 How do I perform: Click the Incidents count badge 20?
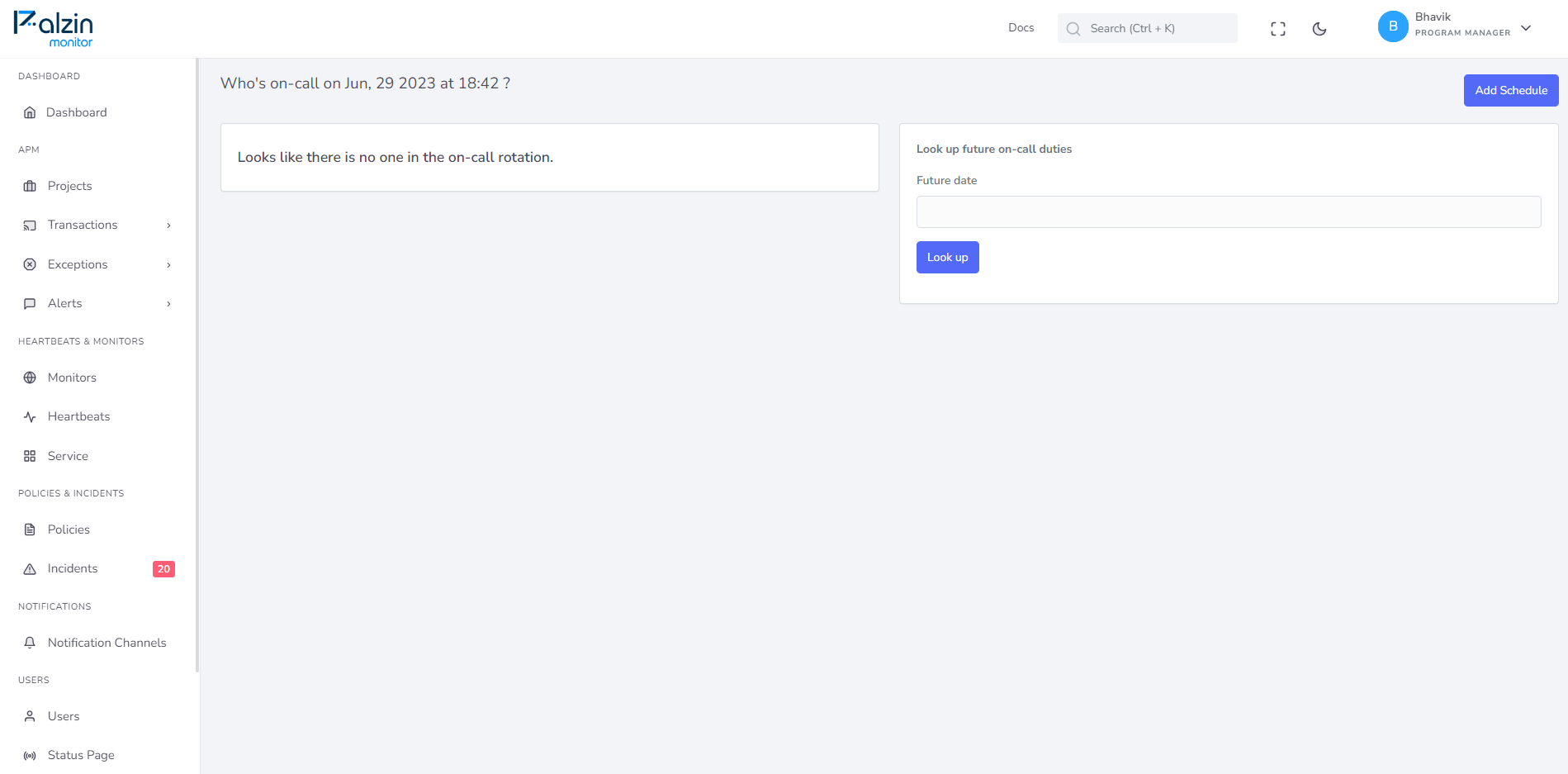[x=163, y=568]
